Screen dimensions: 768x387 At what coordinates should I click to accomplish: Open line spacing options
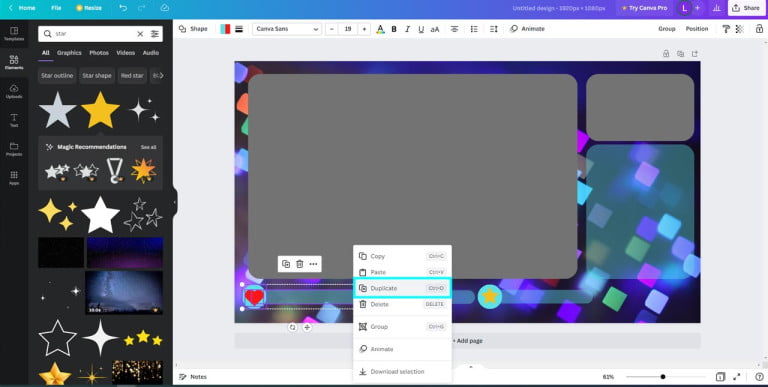coord(494,29)
